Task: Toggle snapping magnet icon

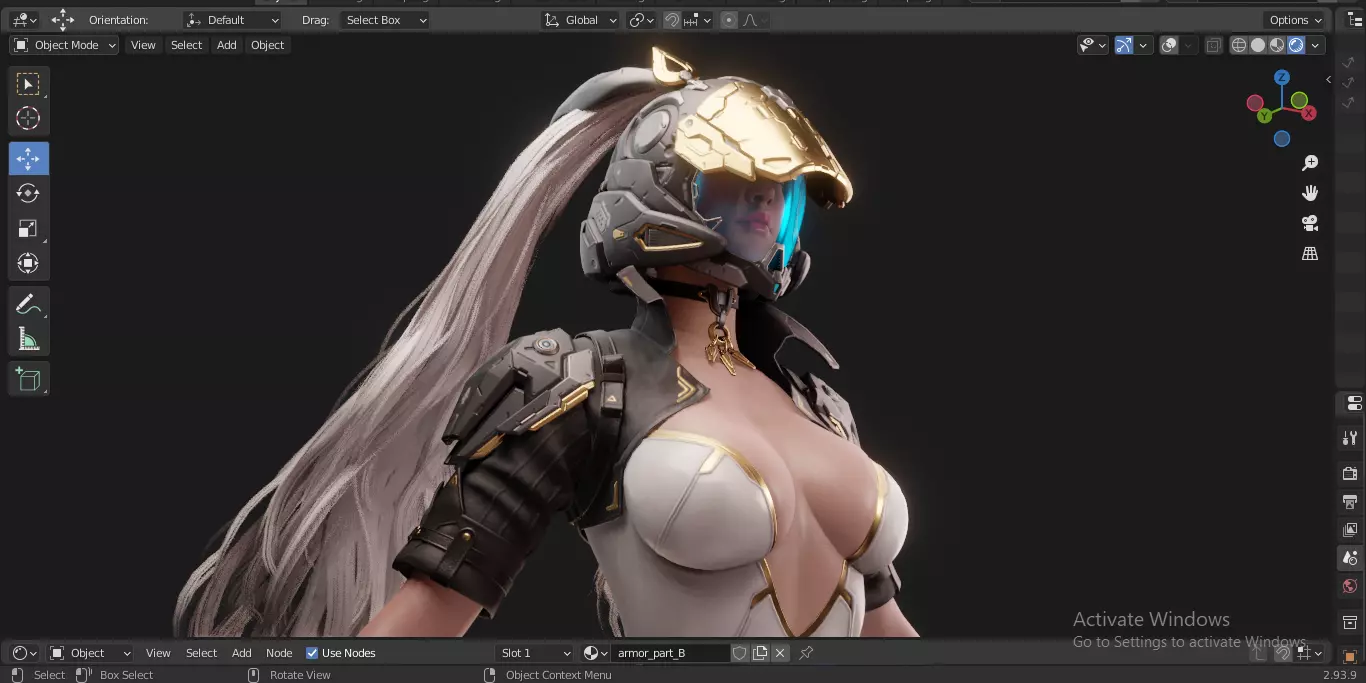Action: point(673,20)
